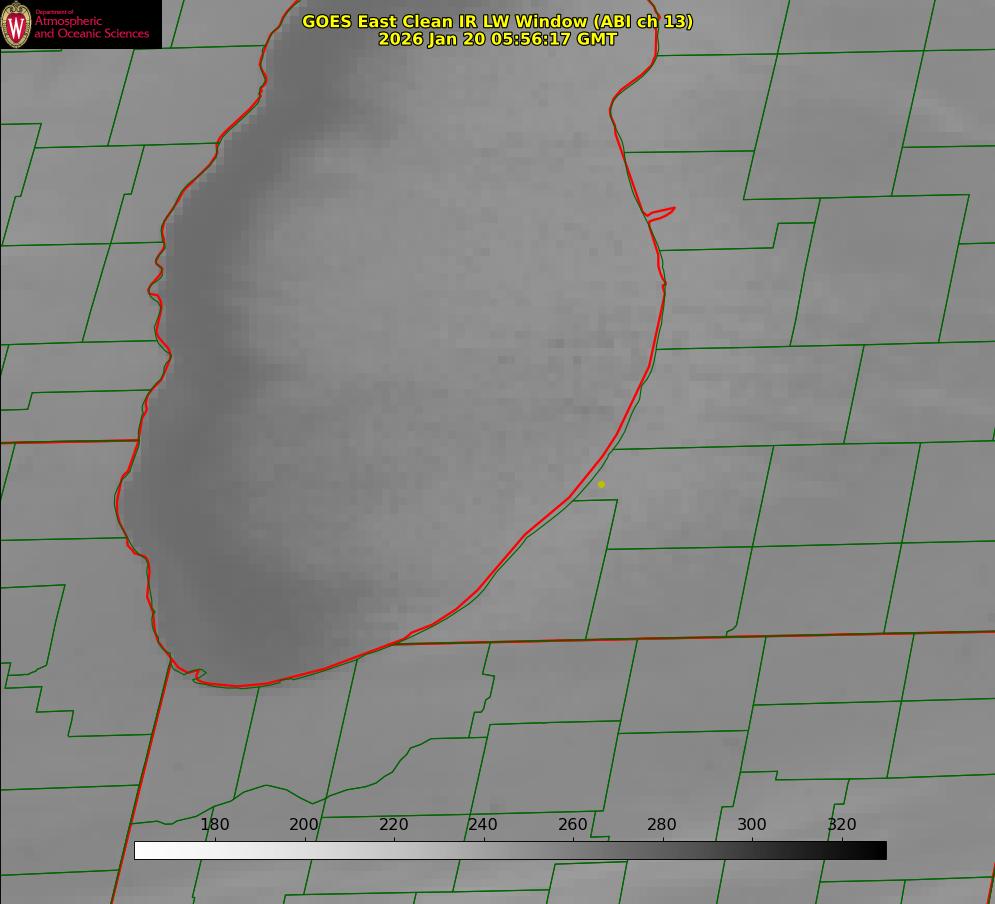The height and width of the screenshot is (904, 995).
Task: Select the 300 label on the colorbar
Action: coord(752,825)
